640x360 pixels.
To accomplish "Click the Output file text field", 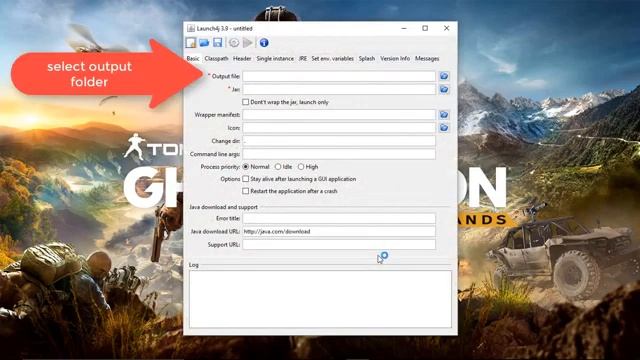I will (339, 76).
